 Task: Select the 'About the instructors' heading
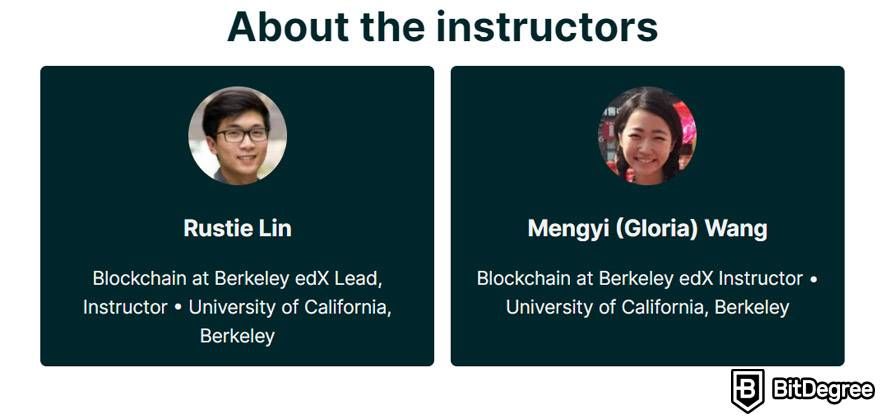442,26
